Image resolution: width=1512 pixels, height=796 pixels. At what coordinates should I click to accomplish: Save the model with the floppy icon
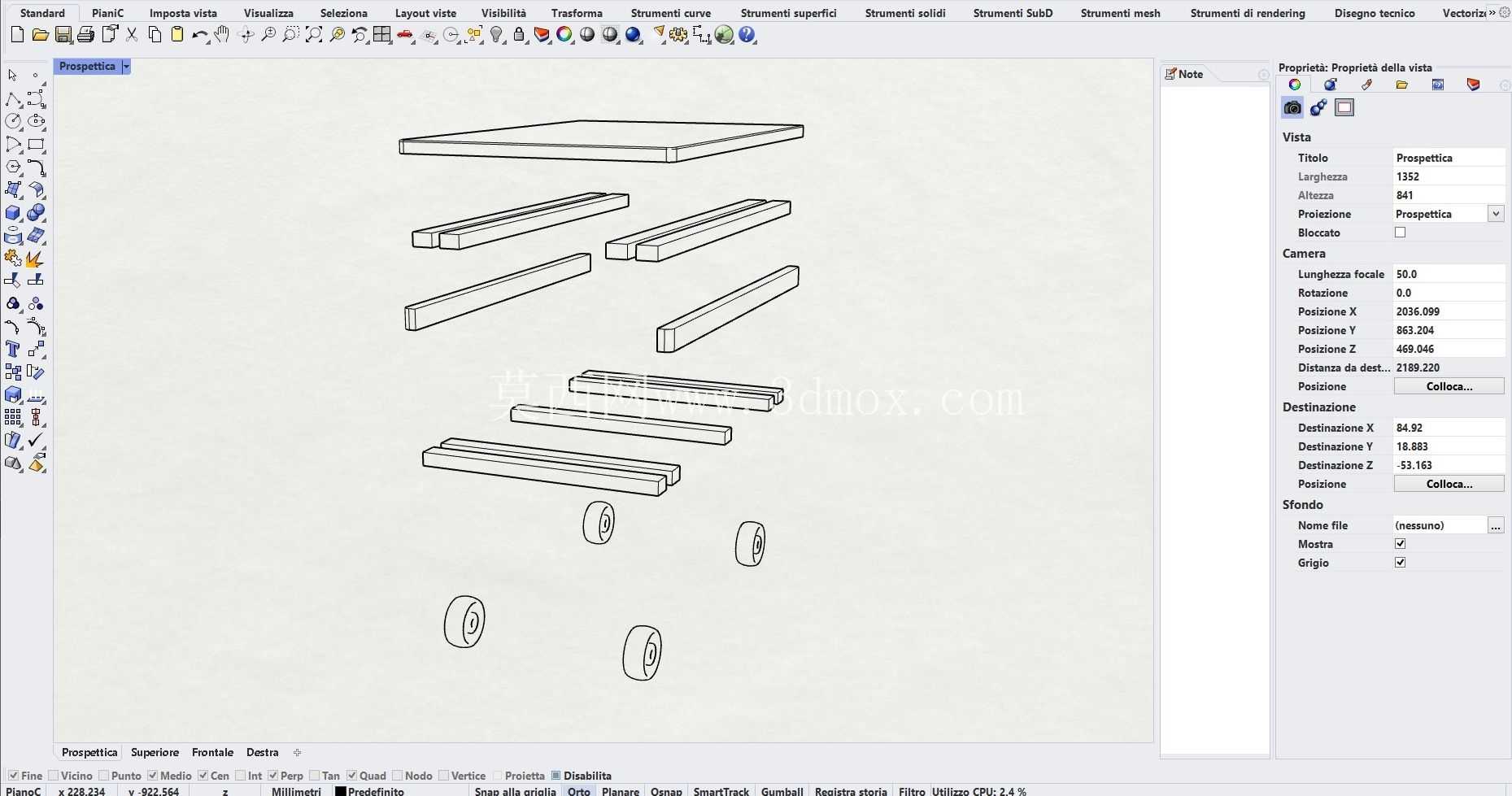click(63, 35)
